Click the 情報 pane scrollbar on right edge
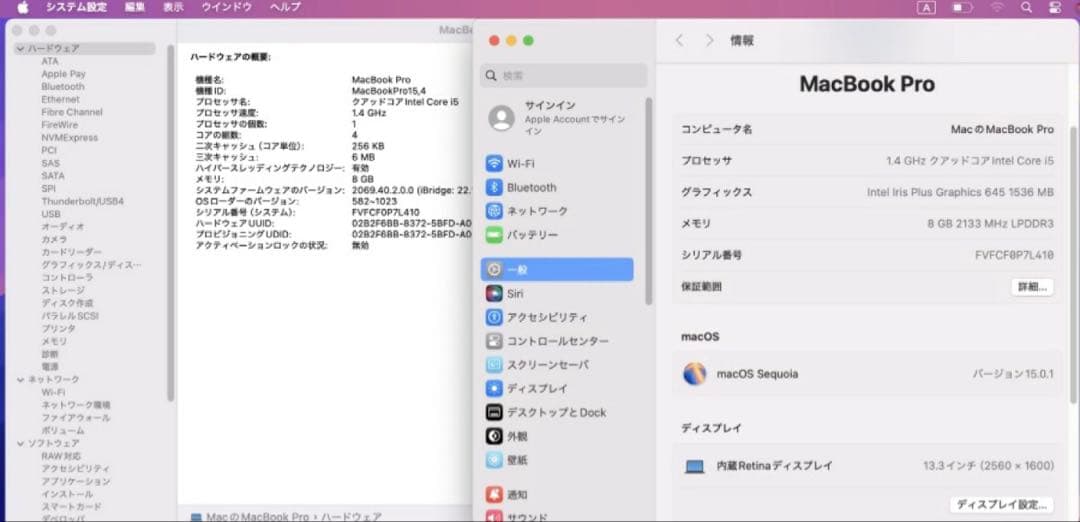Screen dimensions: 1080x522 [x=1074, y=265]
